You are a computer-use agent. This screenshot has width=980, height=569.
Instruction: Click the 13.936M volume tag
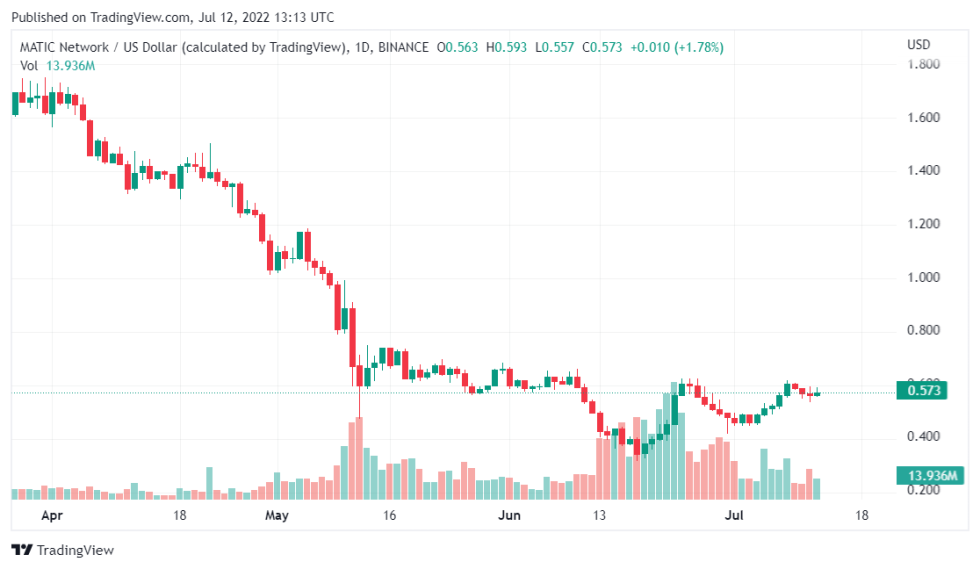[x=930, y=476]
